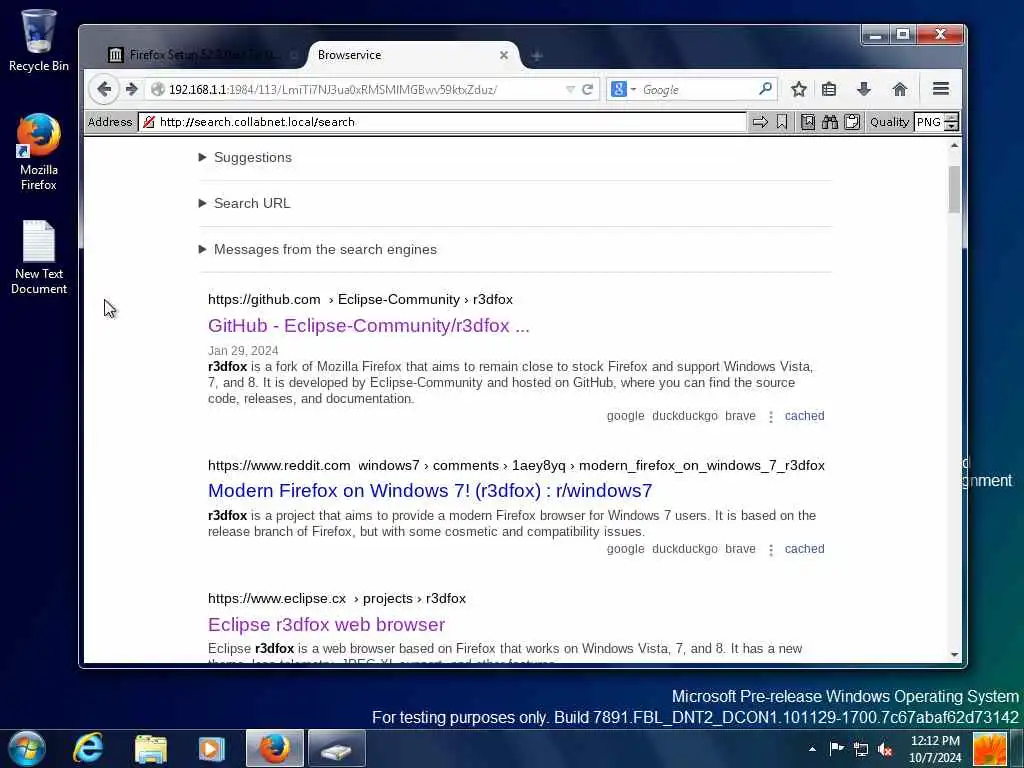Click the Firefox taskbar button
Screen dimensions: 1024x768
275,748
